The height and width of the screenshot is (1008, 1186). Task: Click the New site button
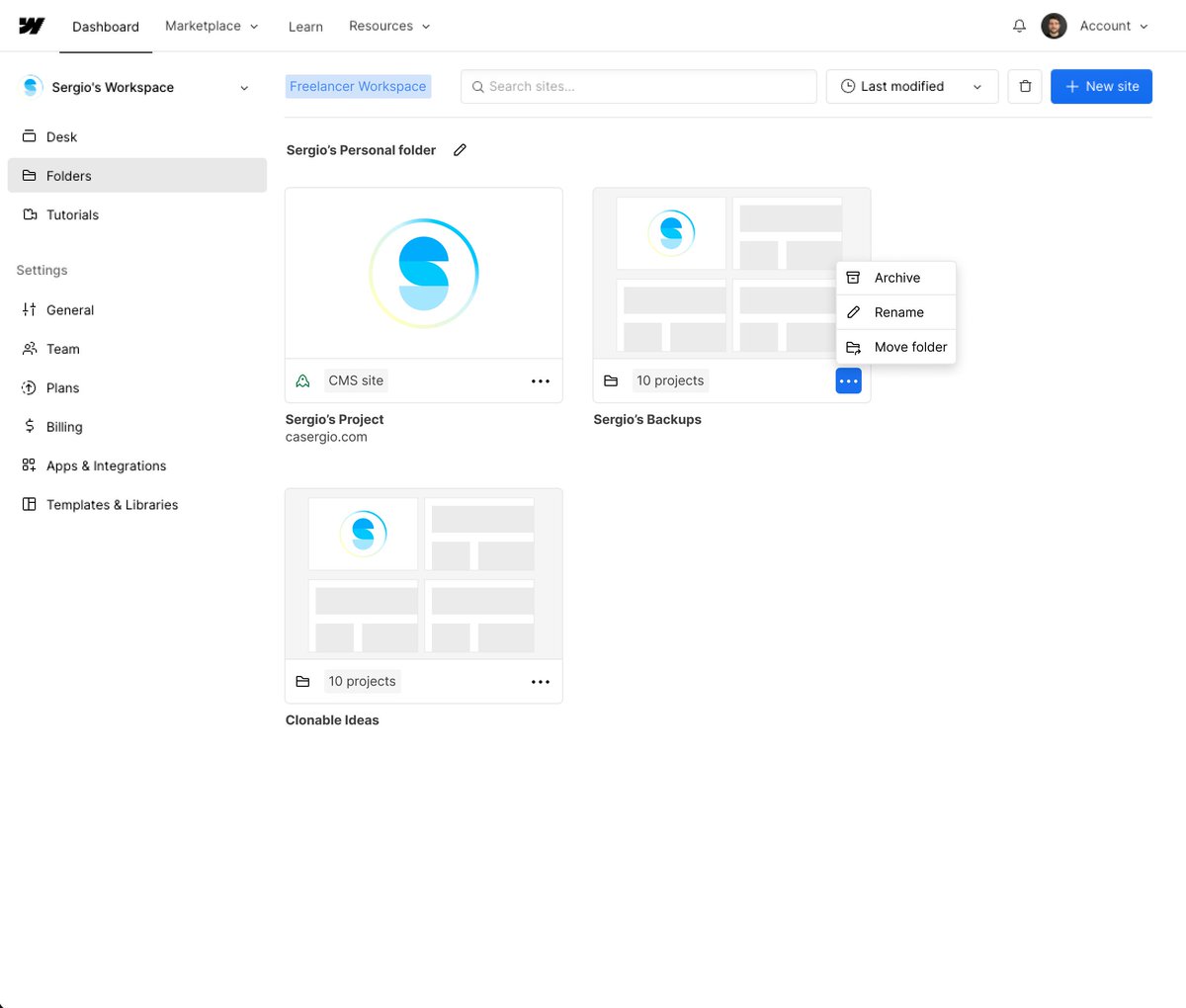[1101, 86]
